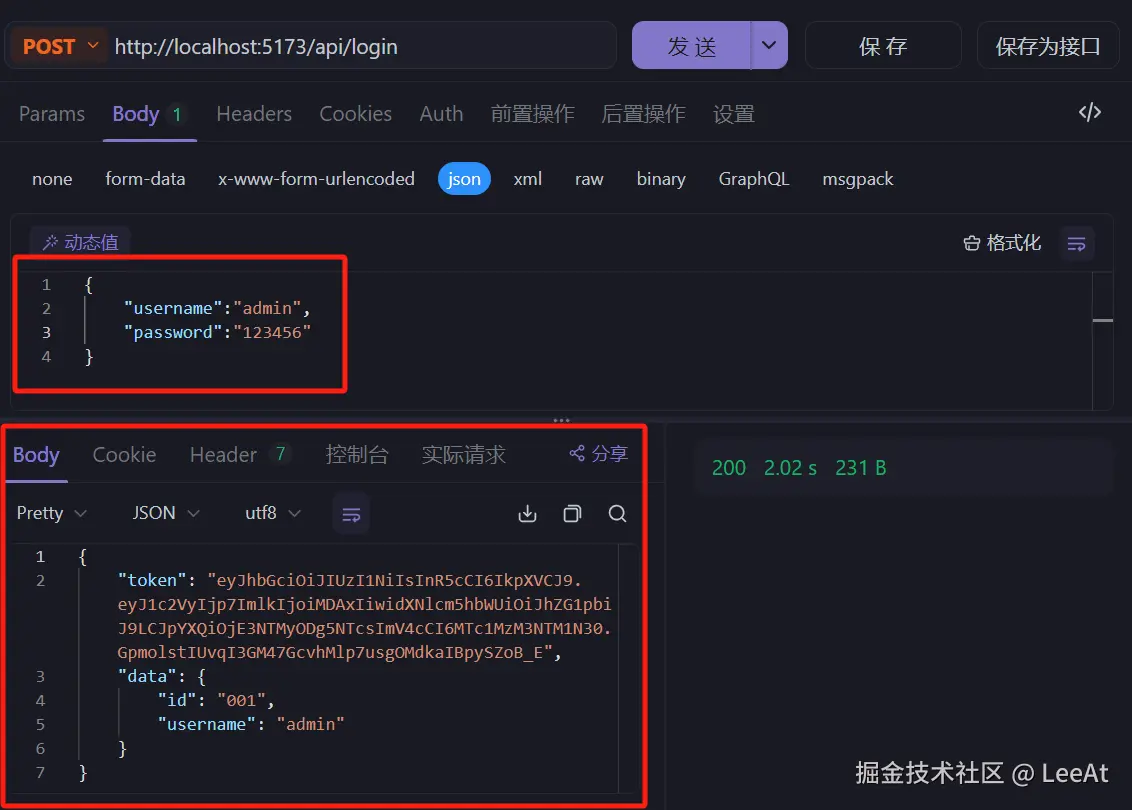The height and width of the screenshot is (810, 1132).
Task: Open the Pretty view dropdown
Action: tap(51, 513)
